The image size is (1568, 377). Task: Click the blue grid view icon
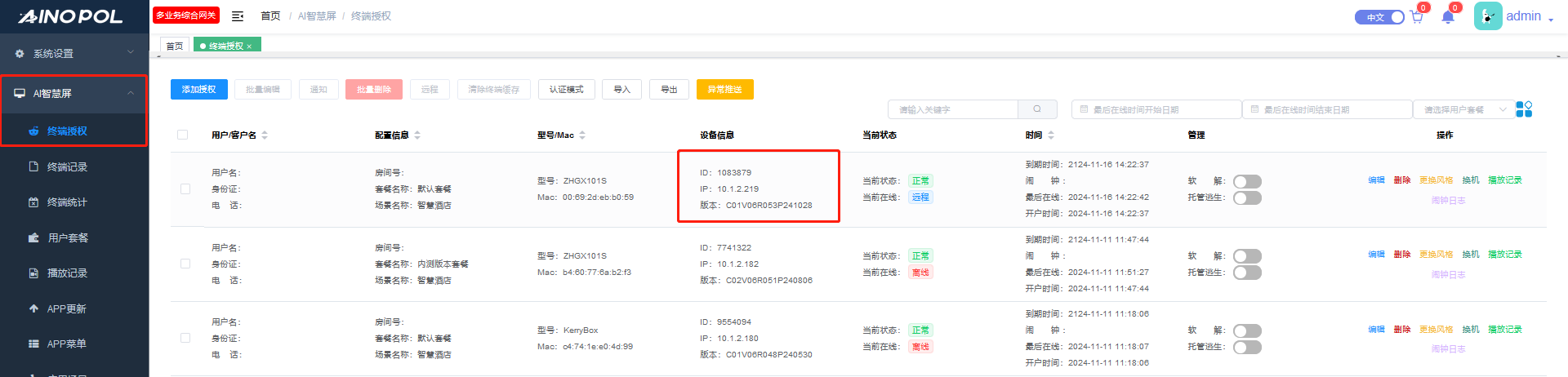tap(1524, 109)
